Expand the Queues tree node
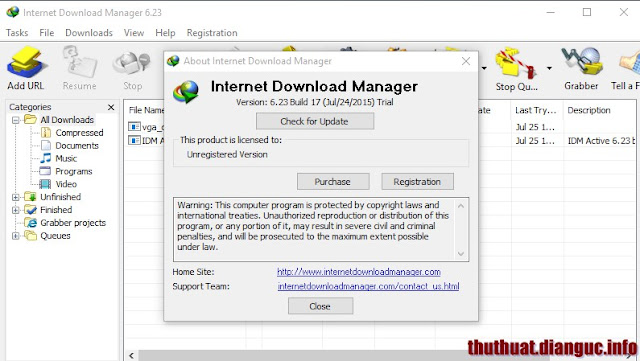 coord(16,236)
